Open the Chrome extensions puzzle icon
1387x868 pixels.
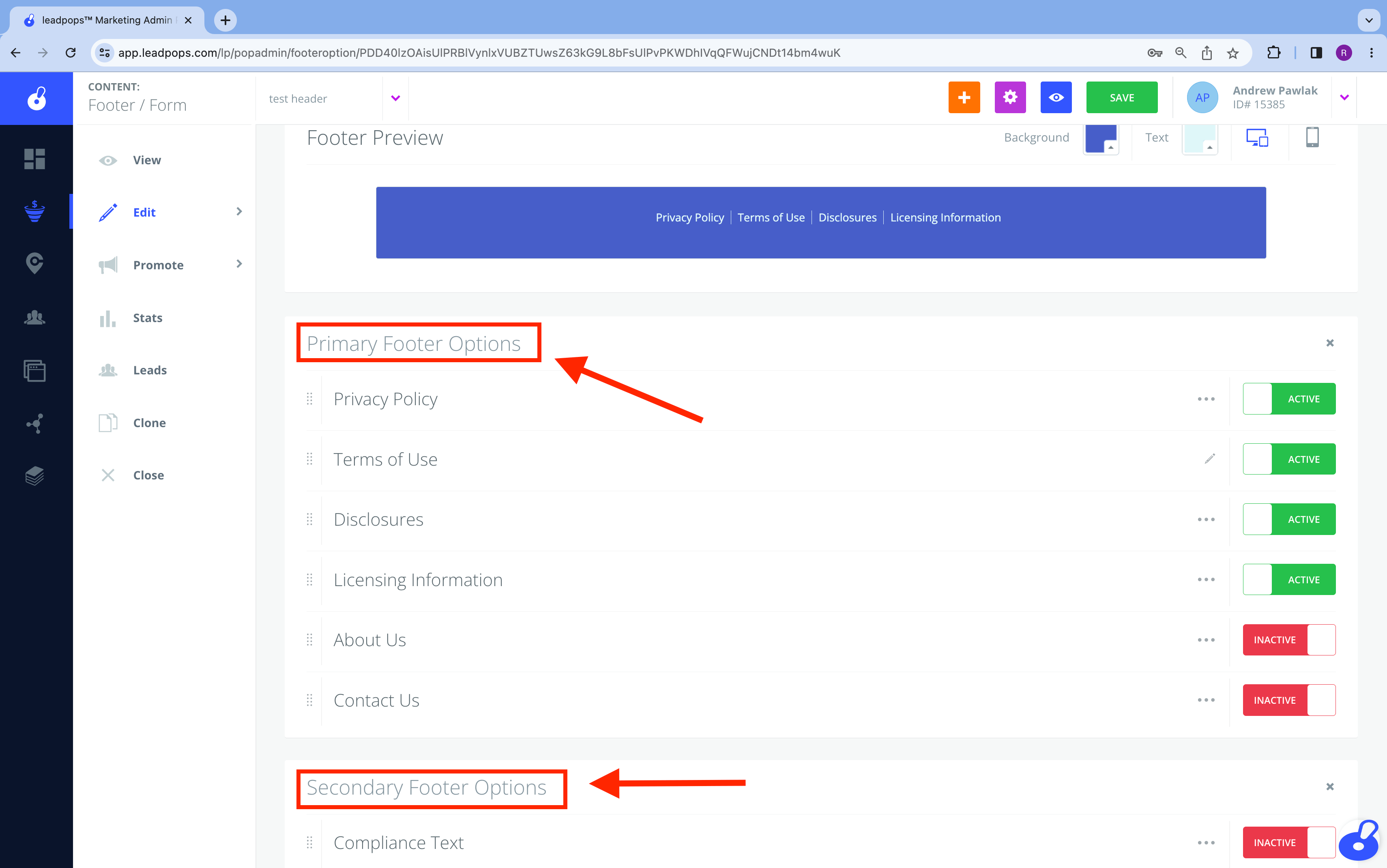point(1273,53)
